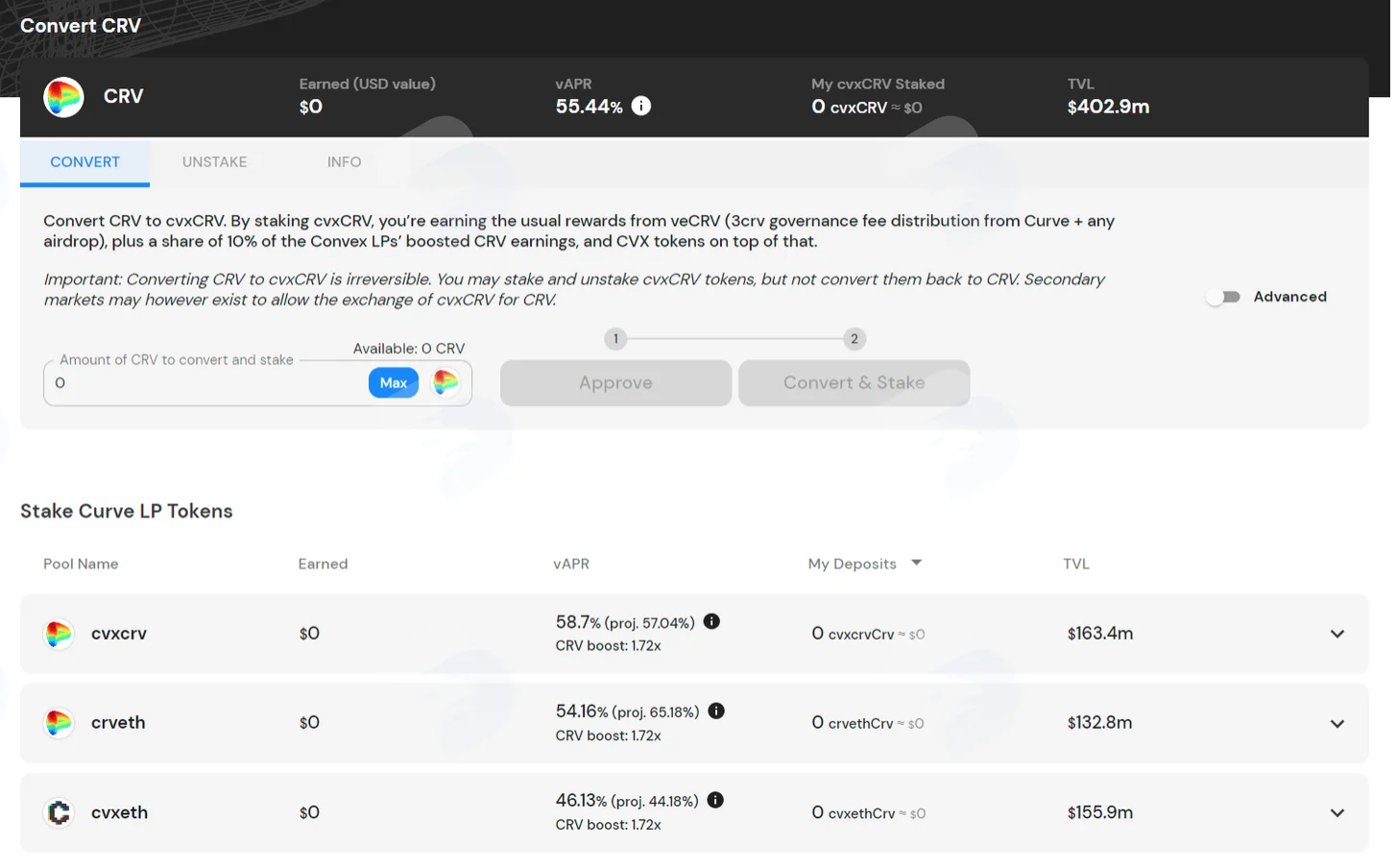Enable the Advanced toggle switch

pyautogui.click(x=1223, y=297)
